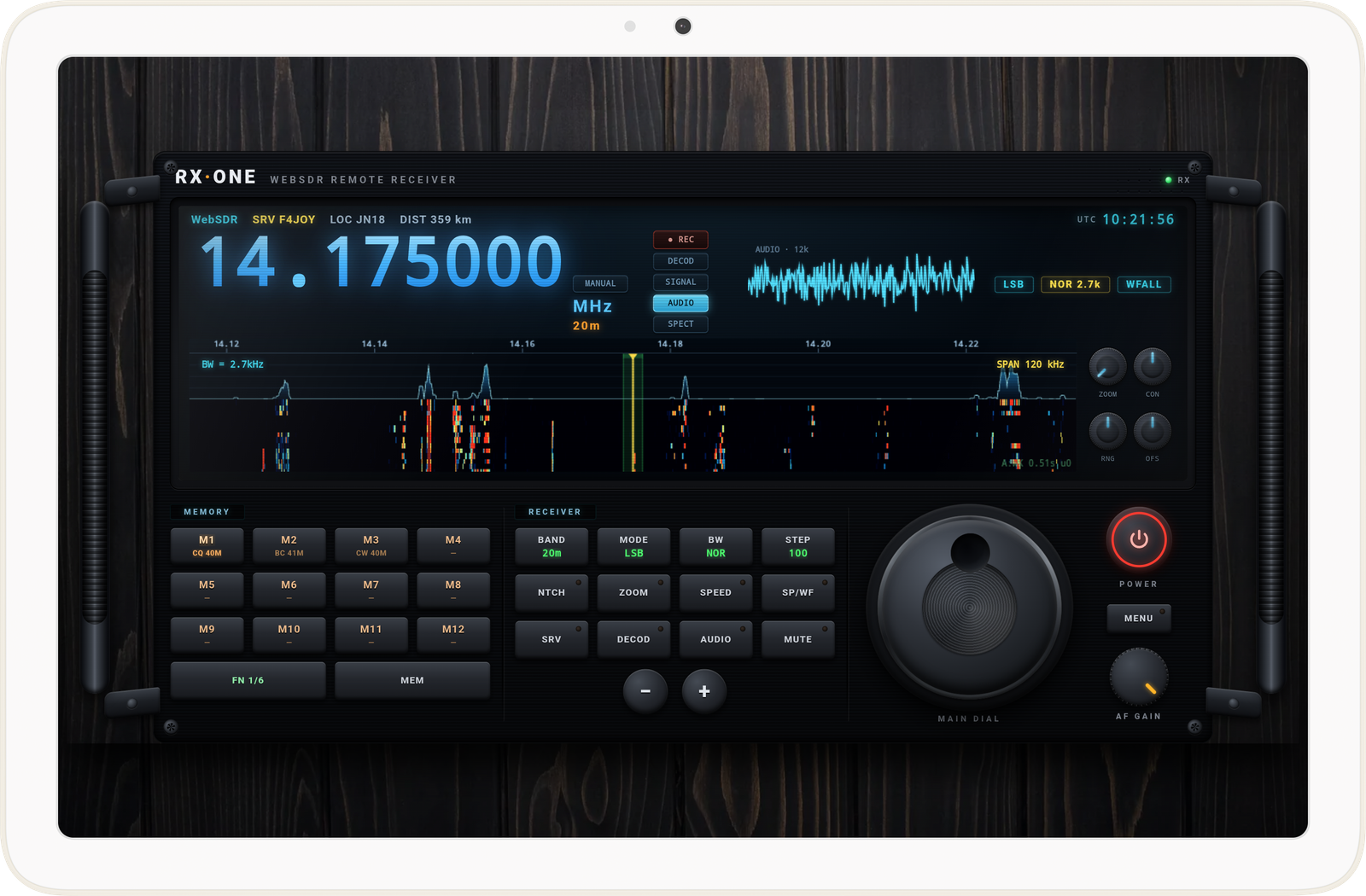Click the MANUAL tuning mode badge

(600, 283)
